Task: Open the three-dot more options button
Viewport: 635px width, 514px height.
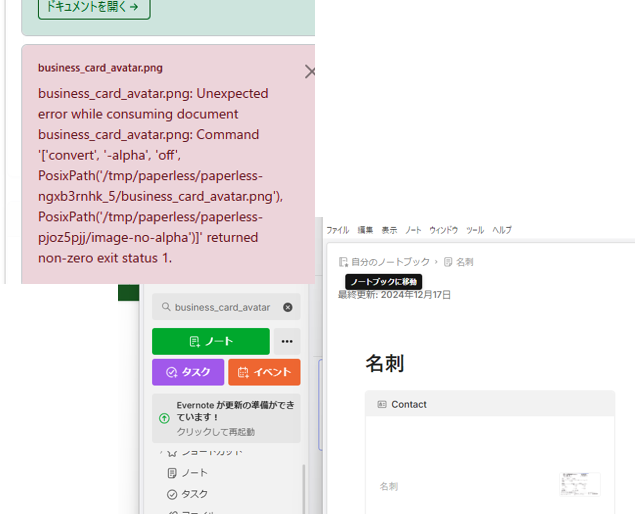Action: [x=287, y=341]
